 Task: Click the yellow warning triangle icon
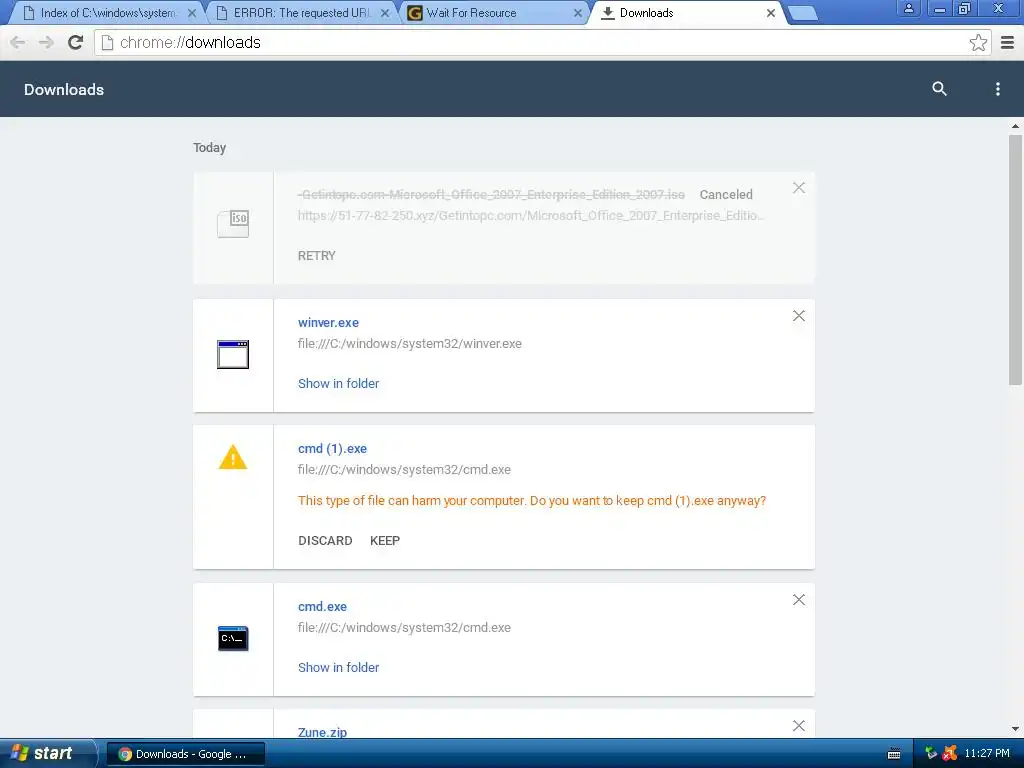coord(233,457)
